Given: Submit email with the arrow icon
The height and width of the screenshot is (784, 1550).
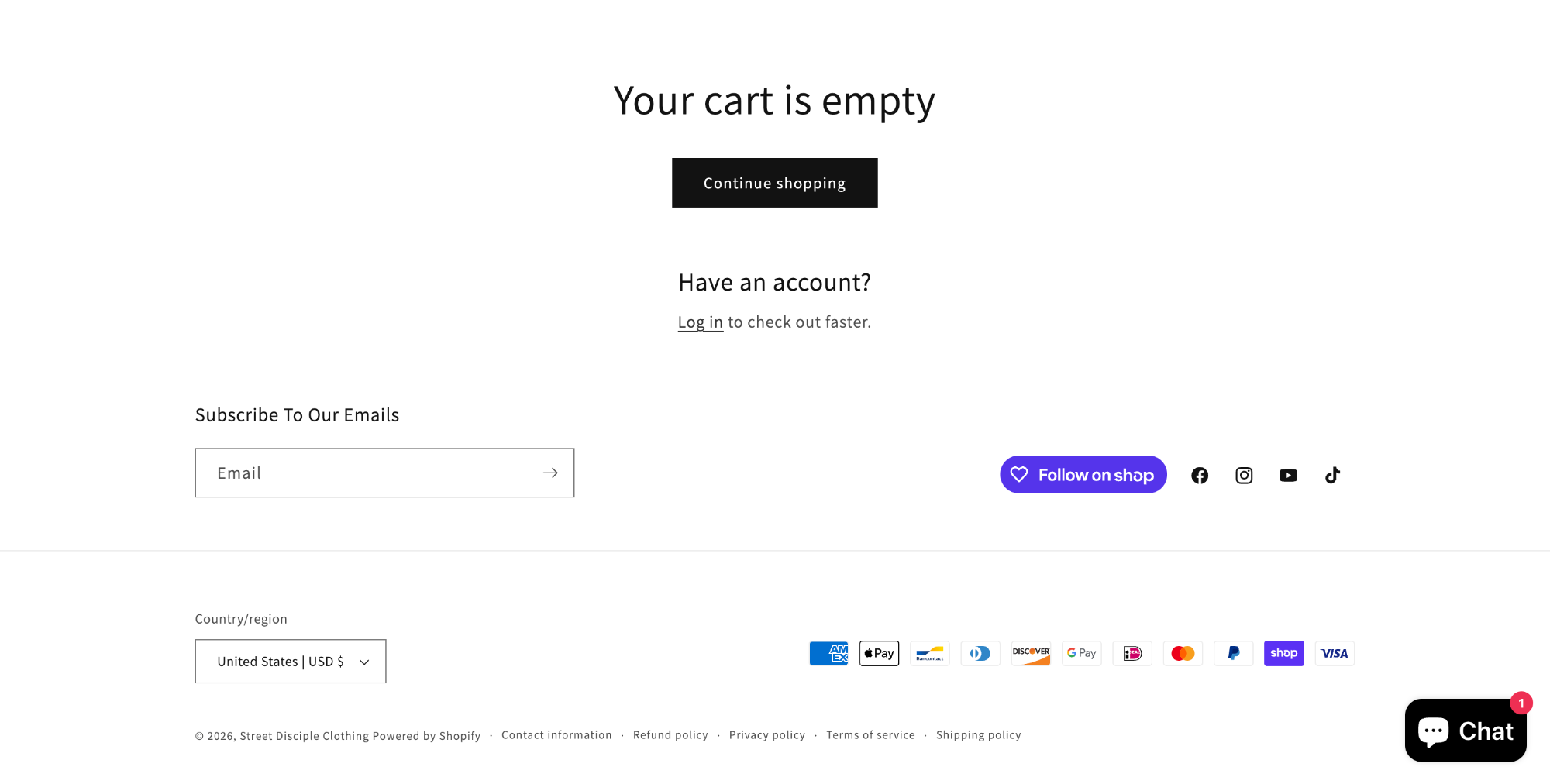Looking at the screenshot, I should tap(550, 473).
